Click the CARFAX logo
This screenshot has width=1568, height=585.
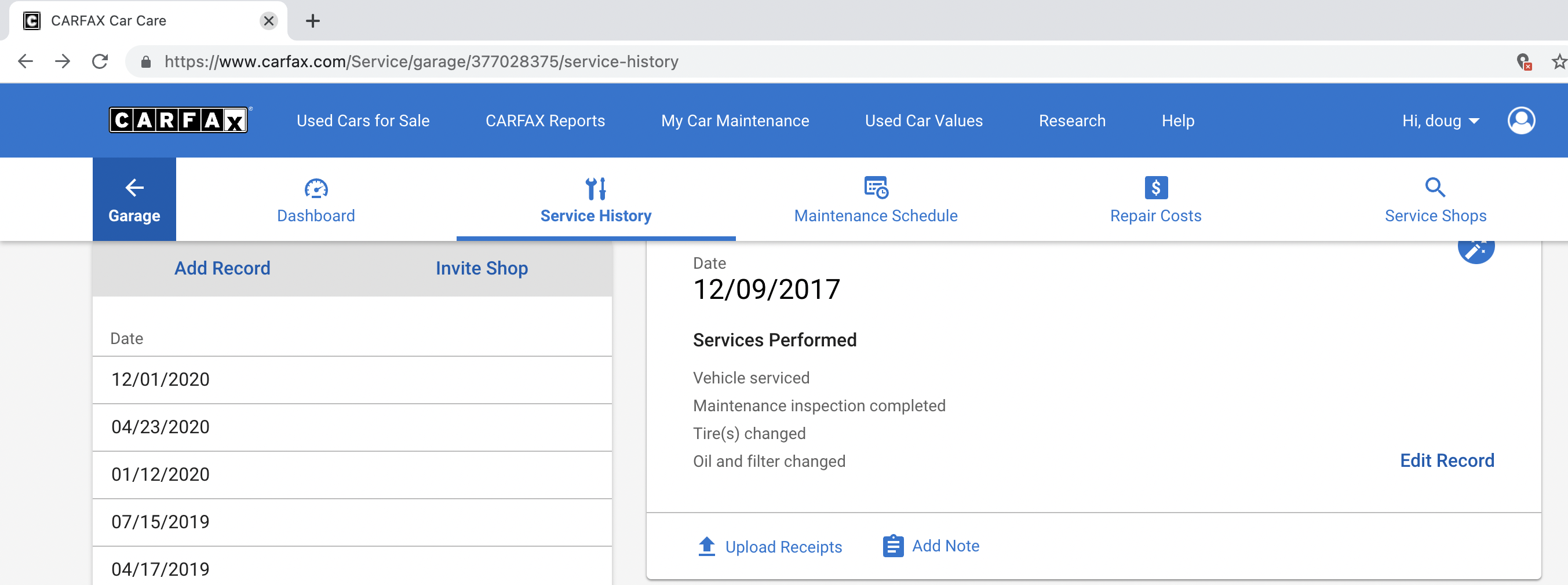[x=178, y=120]
